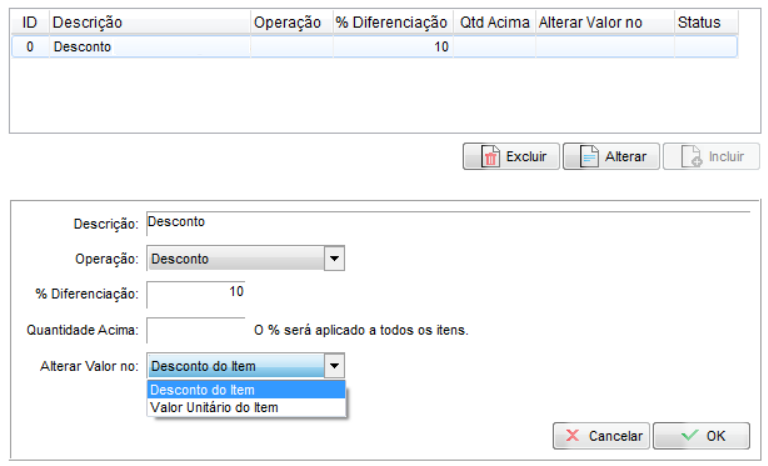The image size is (768, 466).
Task: Click the green checkmark OK icon
Action: tap(689, 436)
